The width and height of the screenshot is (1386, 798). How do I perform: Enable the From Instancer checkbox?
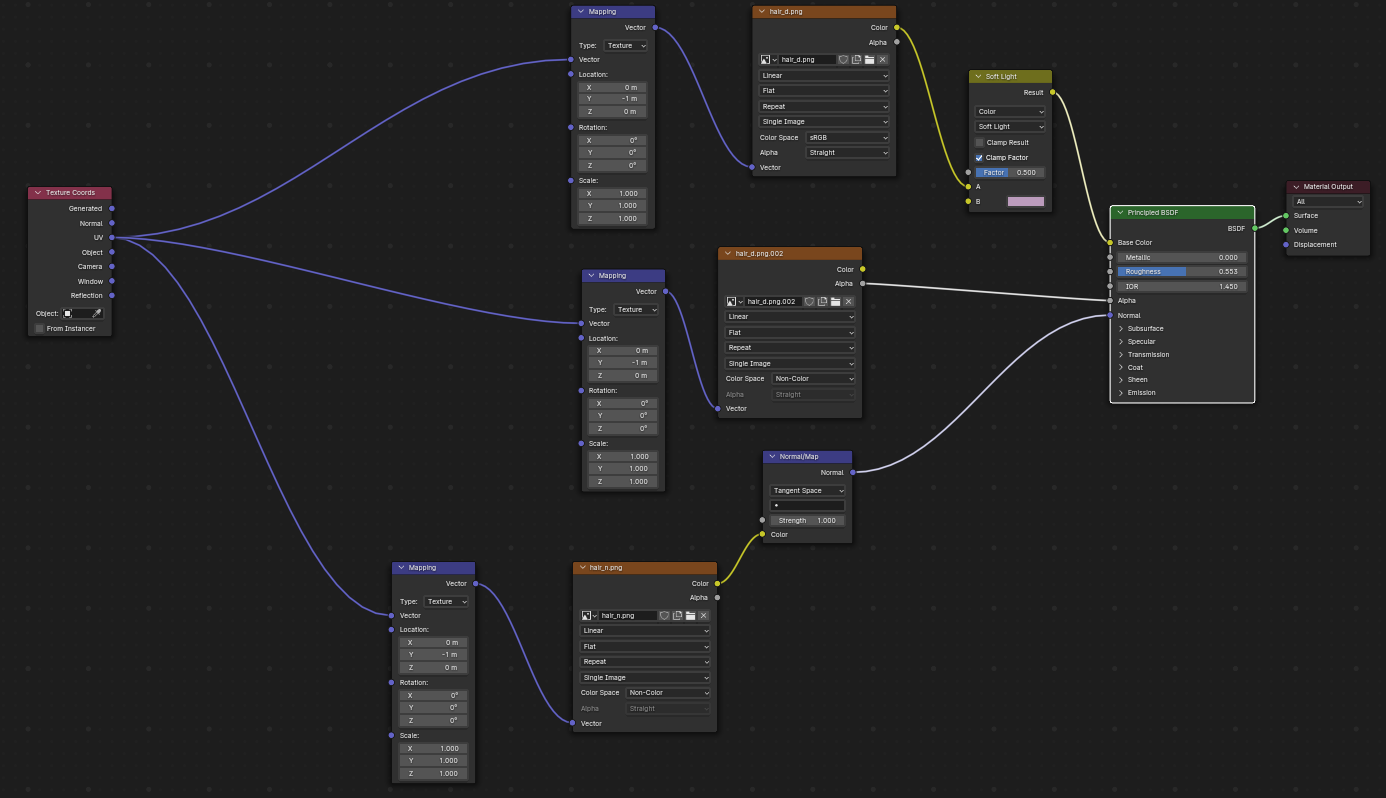(x=40, y=328)
